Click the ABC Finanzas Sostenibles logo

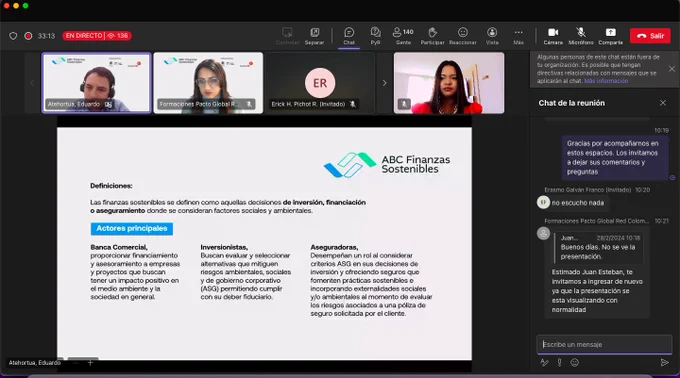pyautogui.click(x=387, y=165)
